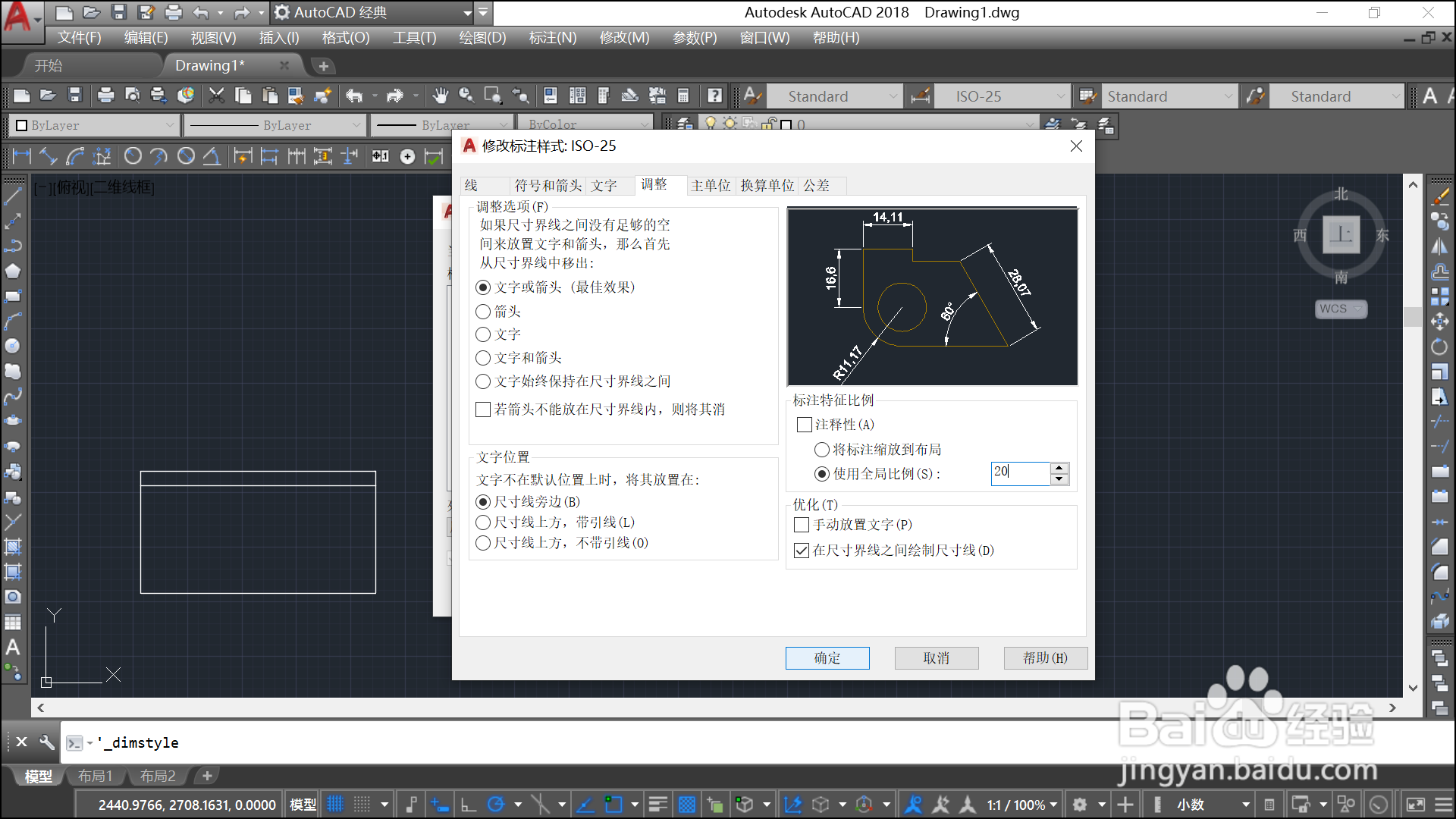Toggle grid display in status bar
The width and height of the screenshot is (1456, 819).
[335, 805]
